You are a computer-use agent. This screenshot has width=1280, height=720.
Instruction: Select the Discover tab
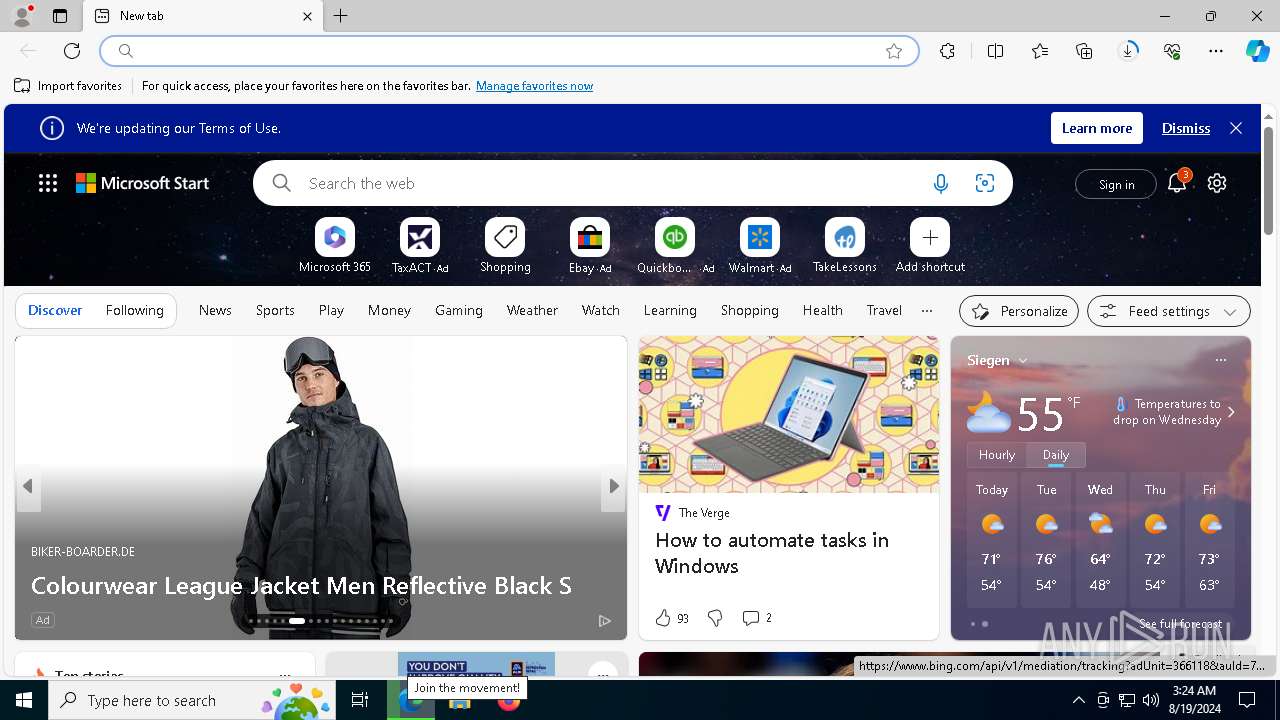[x=55, y=310]
